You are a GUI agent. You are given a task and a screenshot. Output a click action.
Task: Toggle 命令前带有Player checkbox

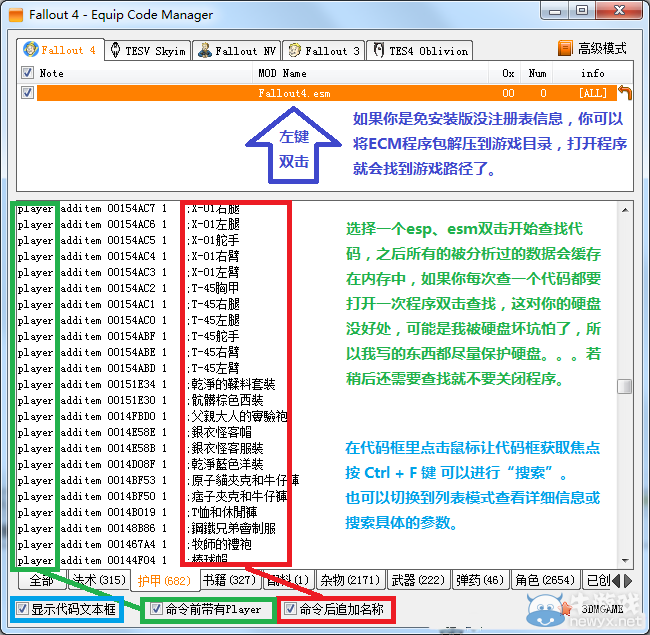point(156,609)
